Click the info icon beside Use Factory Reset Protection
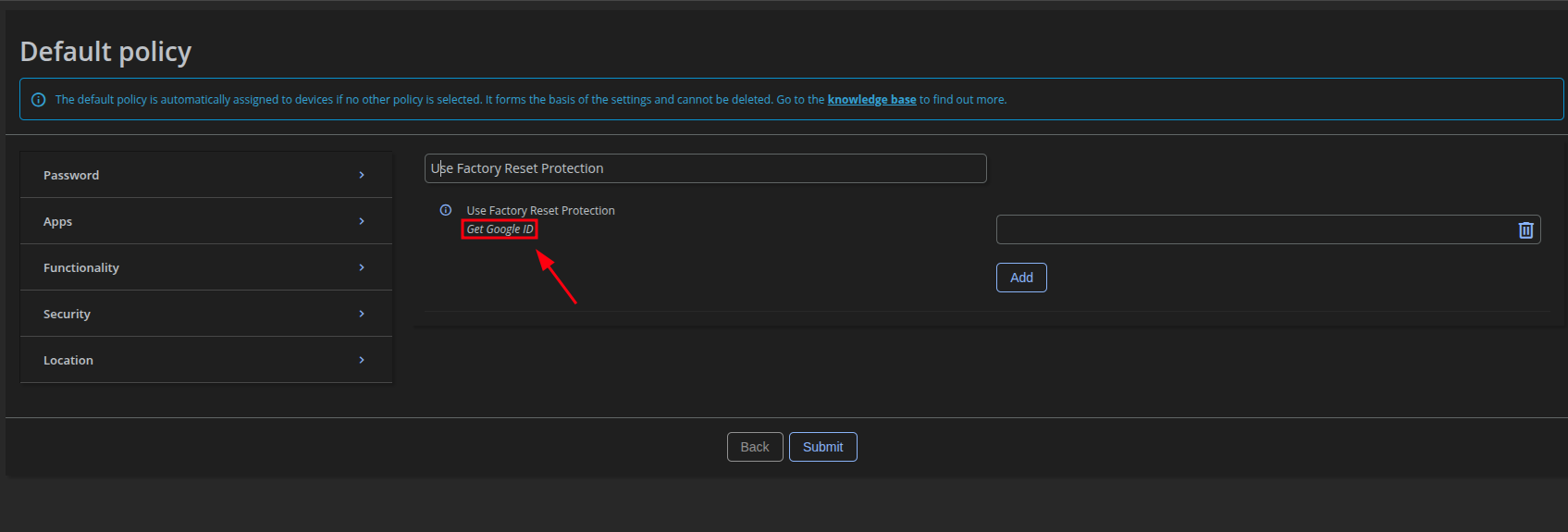The image size is (1568, 532). click(446, 210)
